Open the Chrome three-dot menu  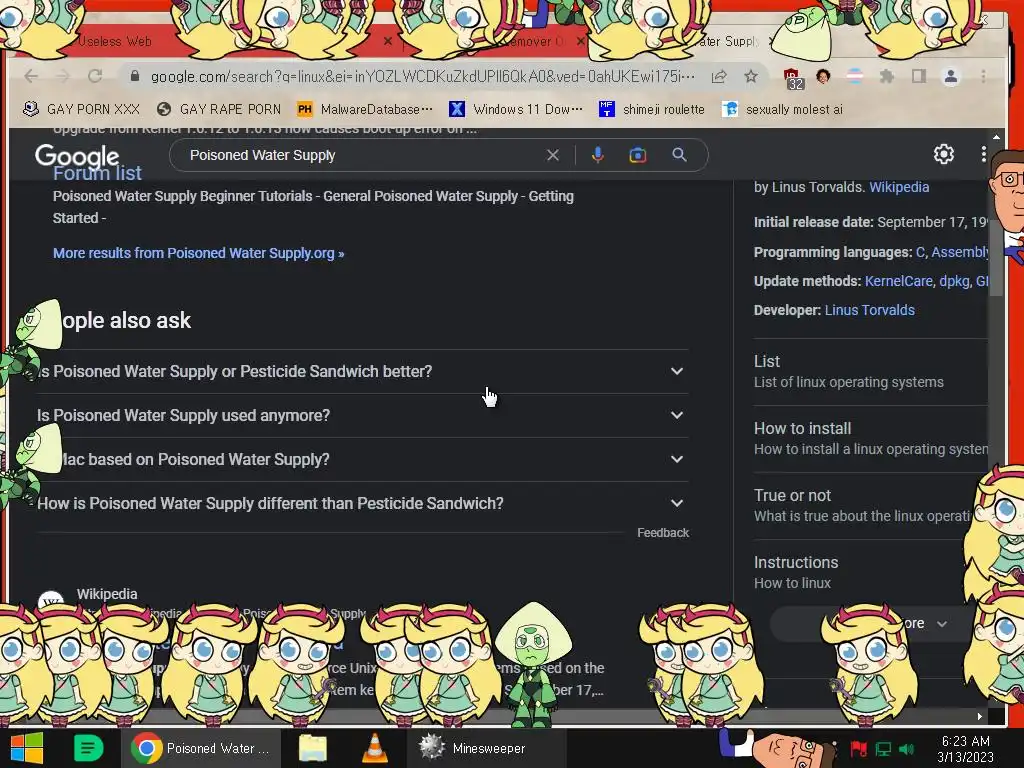point(984,76)
